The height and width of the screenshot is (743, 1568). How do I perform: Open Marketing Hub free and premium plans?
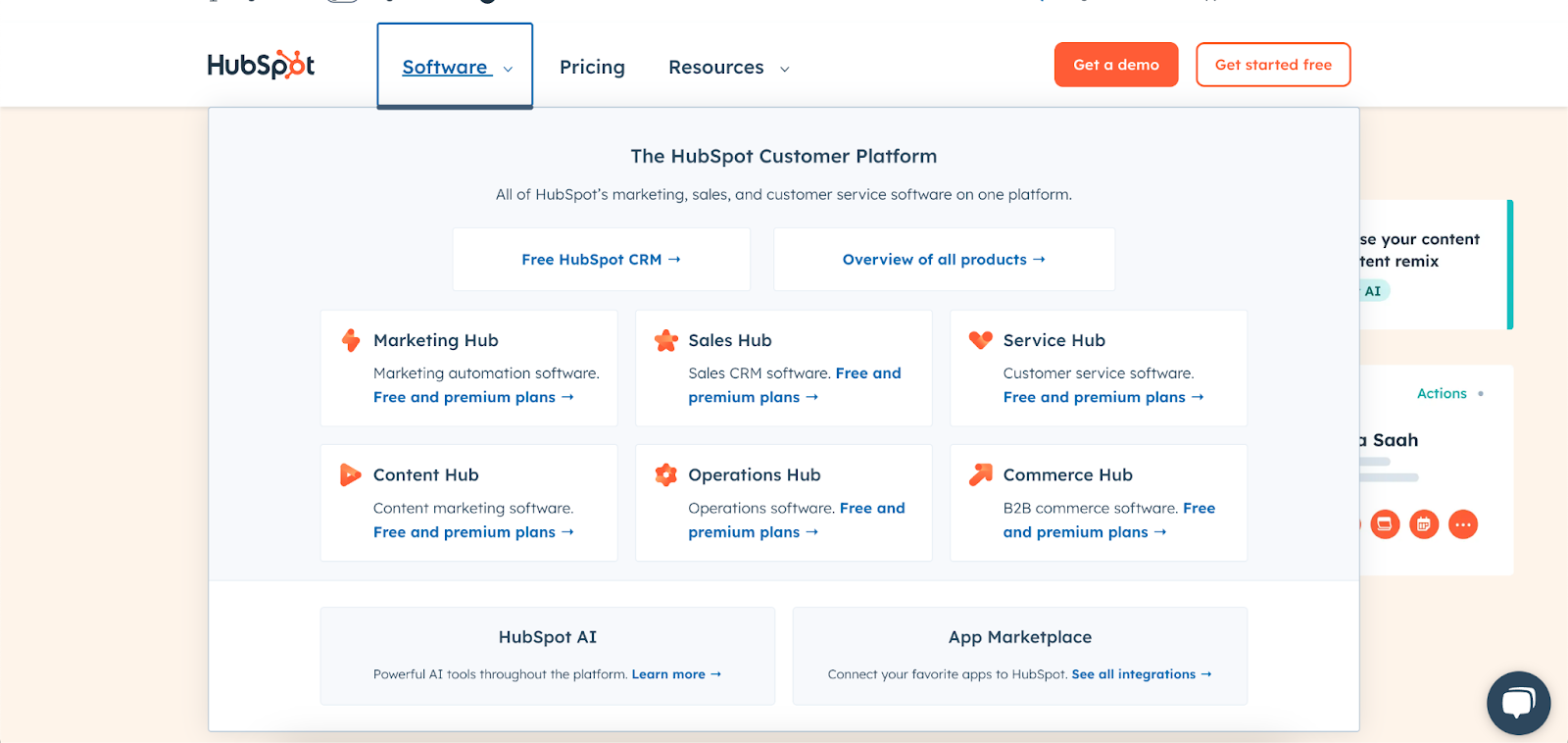473,397
